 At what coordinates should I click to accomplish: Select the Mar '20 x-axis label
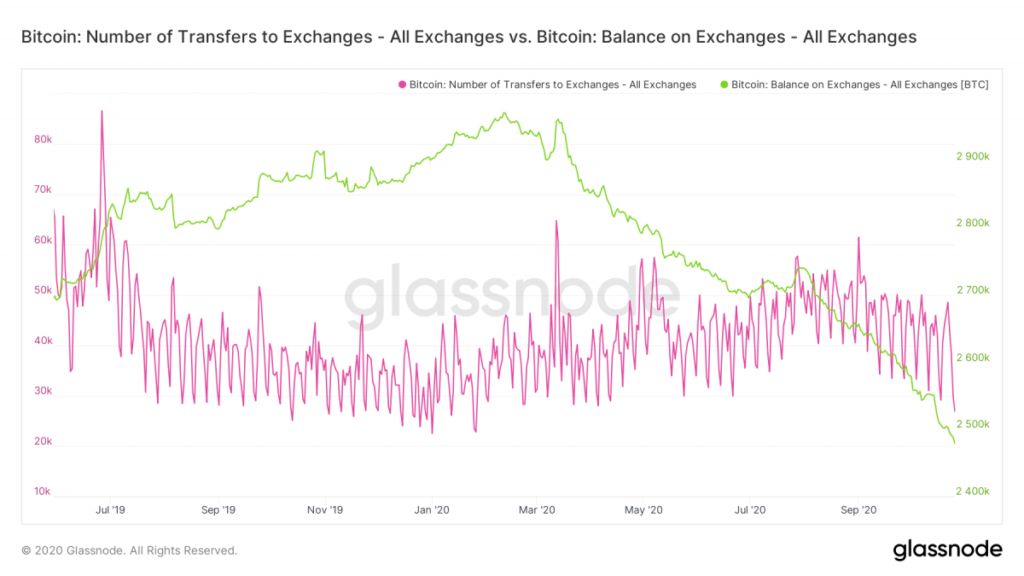coord(538,510)
